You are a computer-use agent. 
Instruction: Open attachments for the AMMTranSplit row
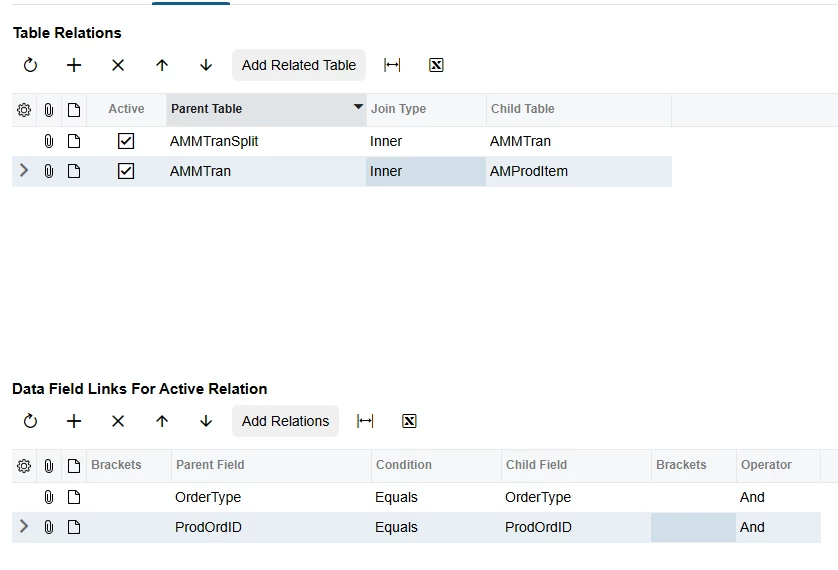49,141
